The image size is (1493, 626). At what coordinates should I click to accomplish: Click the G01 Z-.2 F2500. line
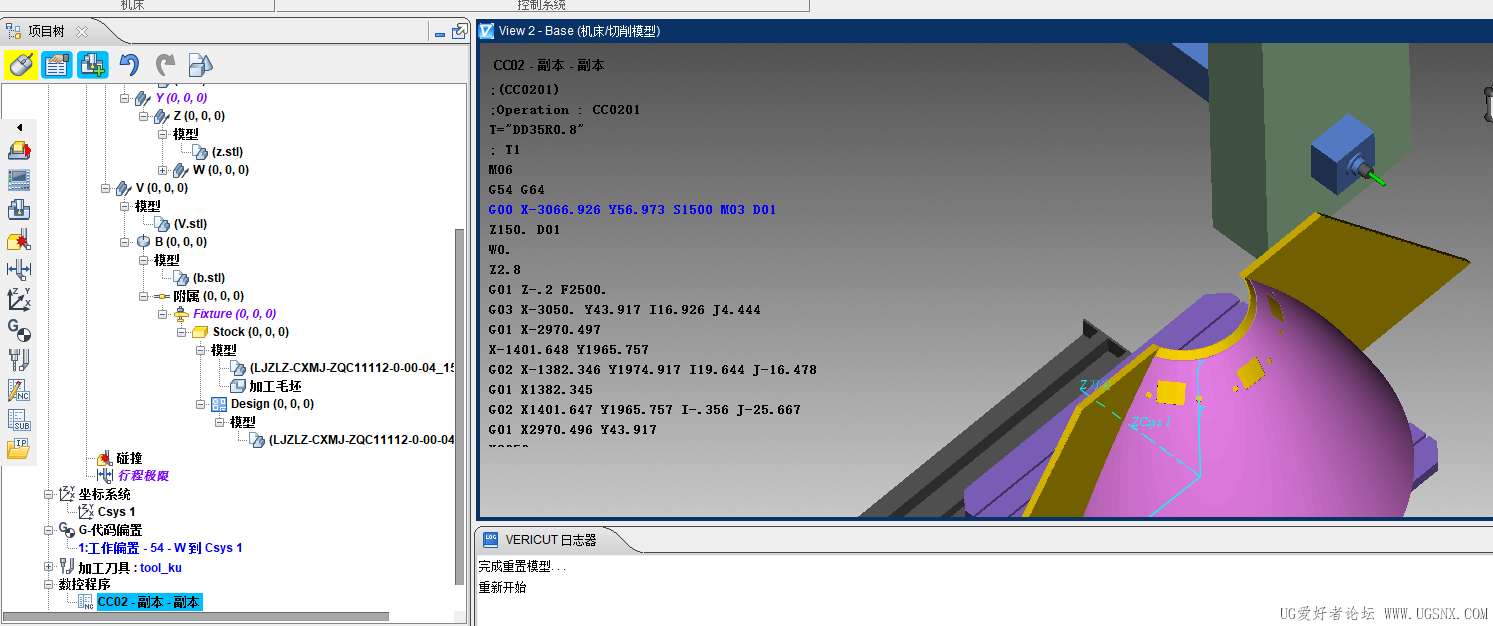(547, 290)
